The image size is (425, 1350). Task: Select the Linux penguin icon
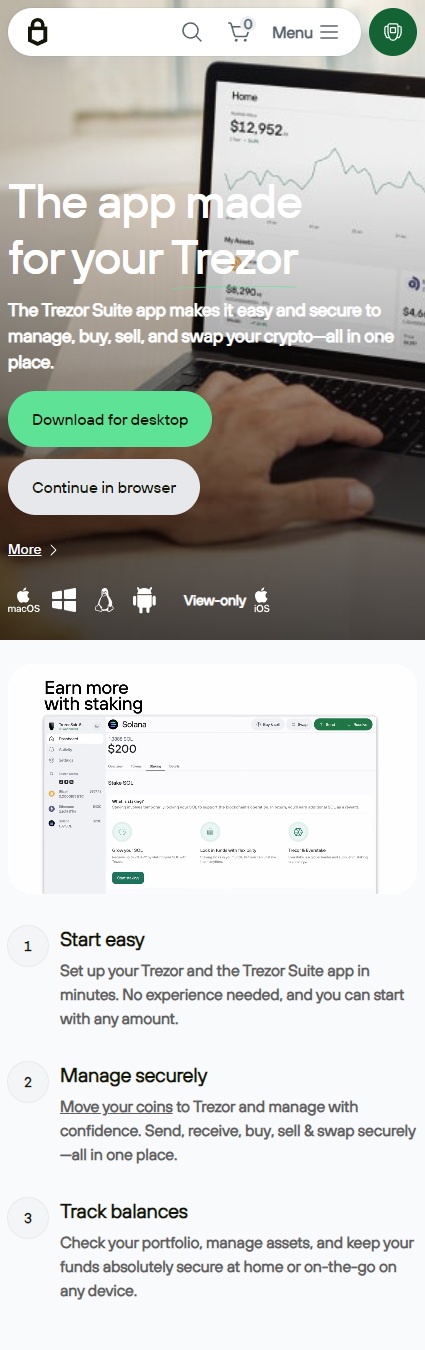click(x=104, y=600)
